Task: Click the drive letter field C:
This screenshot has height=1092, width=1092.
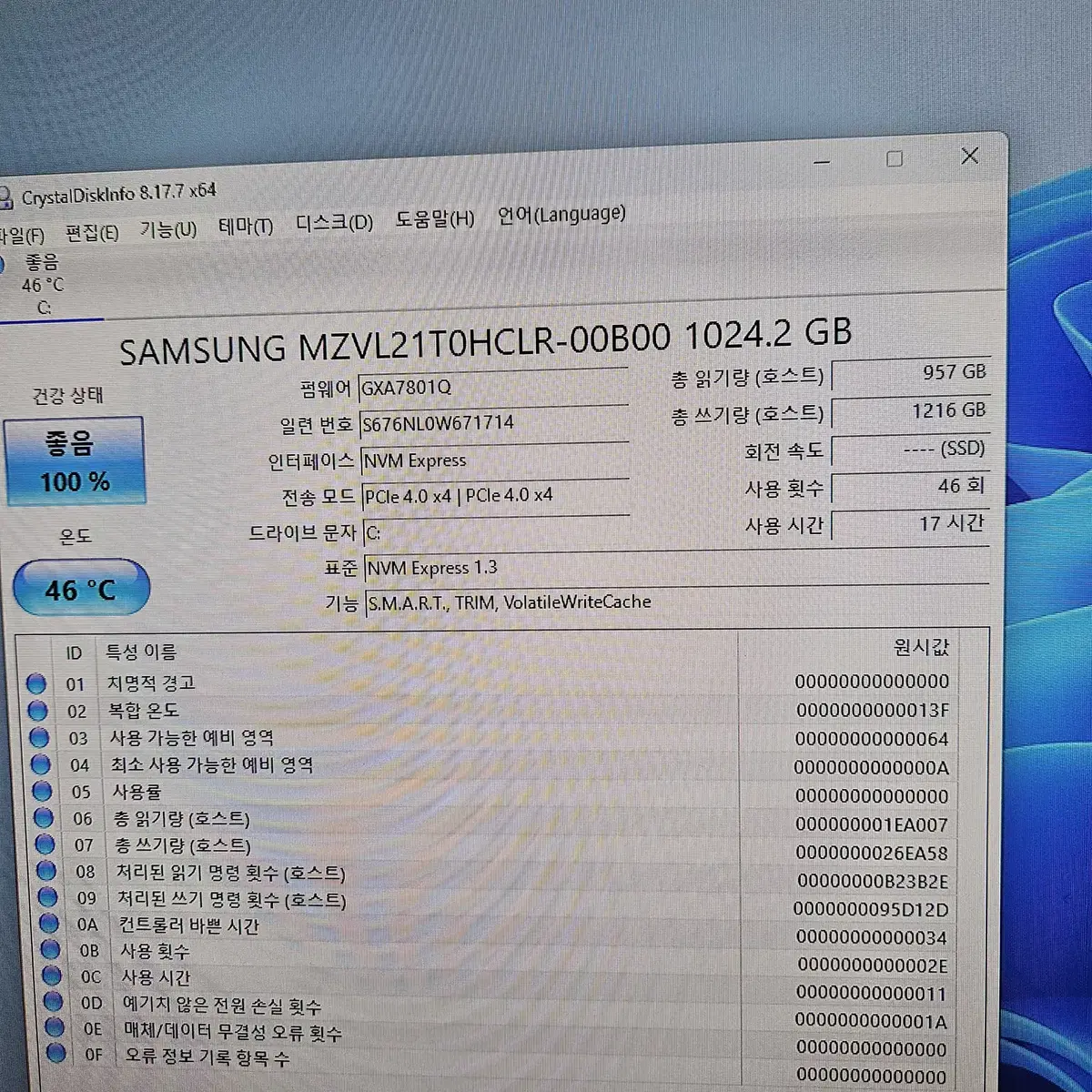Action: [497, 531]
